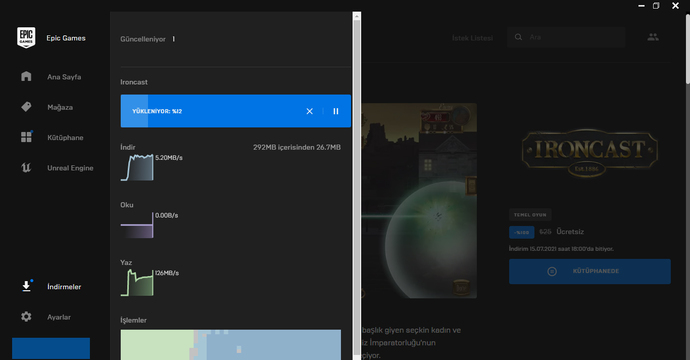690x360 pixels.
Task: Open the Ayarlar gear icon
Action: 26,317
